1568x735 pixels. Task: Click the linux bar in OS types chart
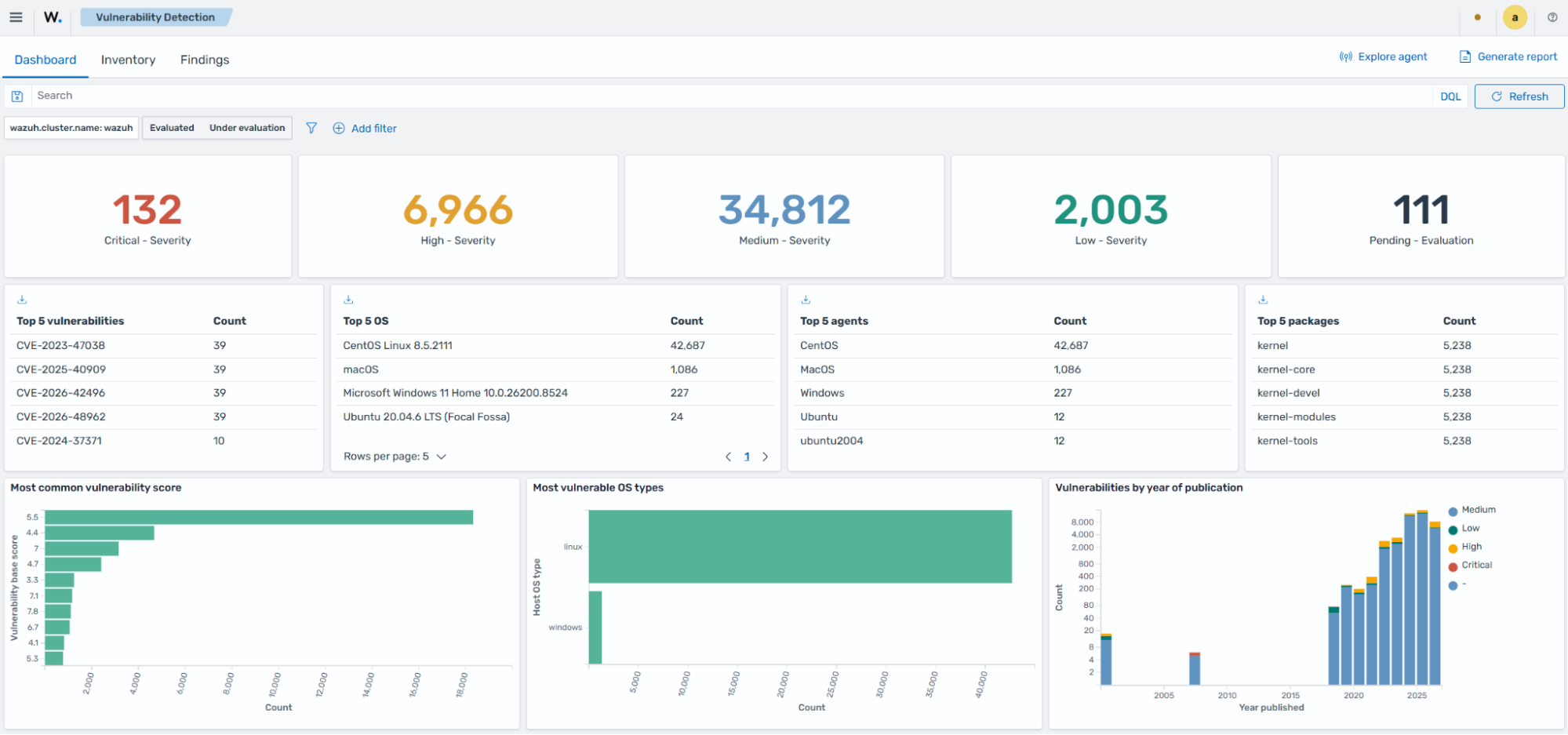[x=800, y=547]
